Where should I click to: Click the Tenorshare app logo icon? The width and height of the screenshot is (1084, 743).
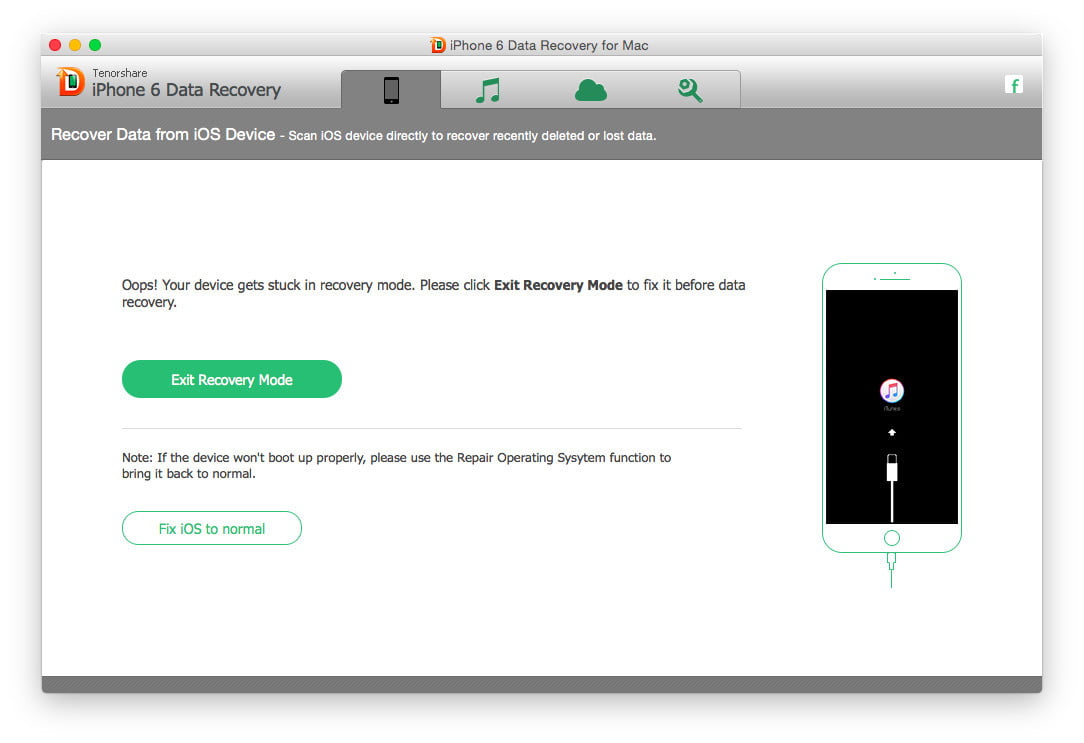(x=71, y=82)
